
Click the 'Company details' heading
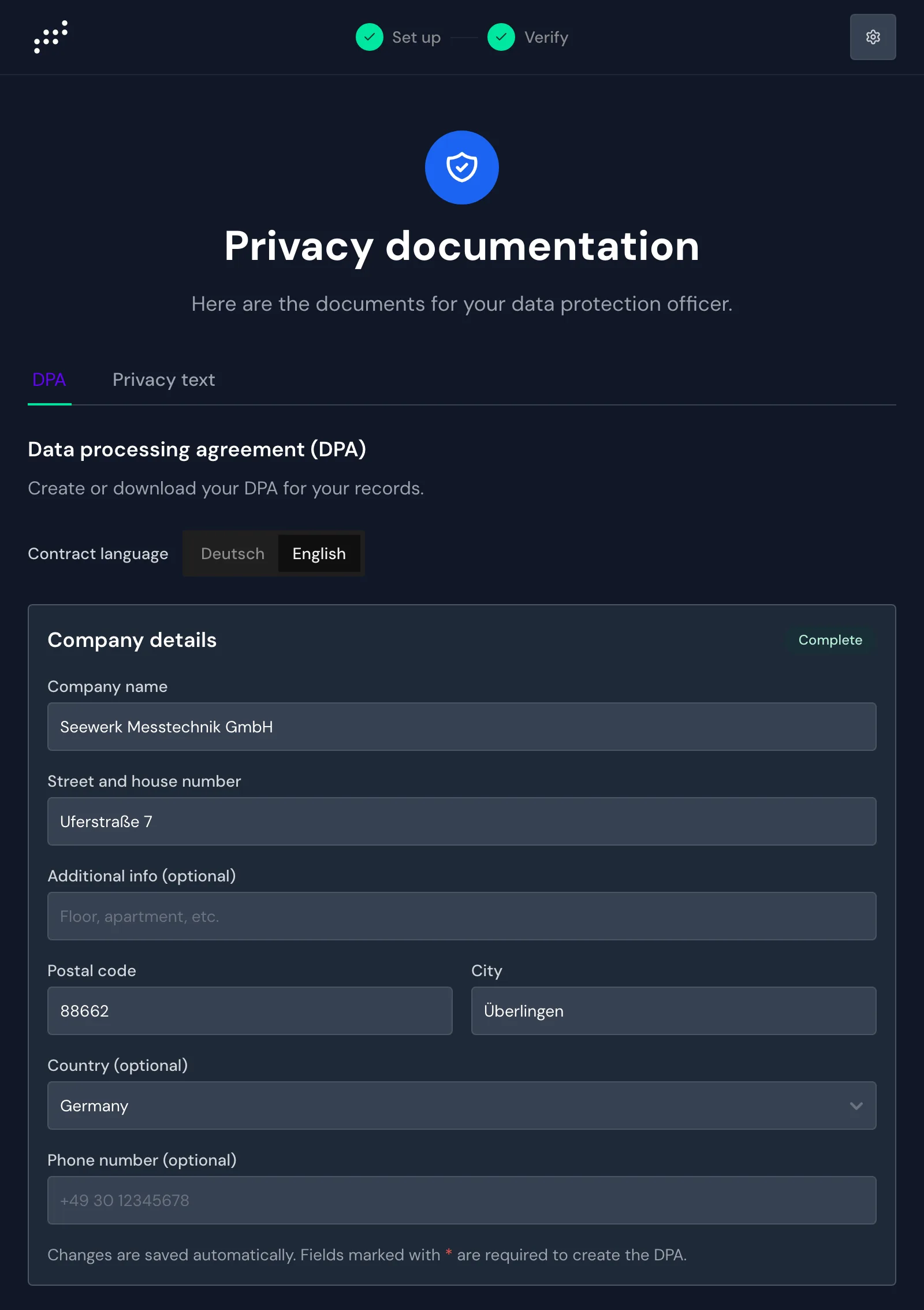coord(132,640)
